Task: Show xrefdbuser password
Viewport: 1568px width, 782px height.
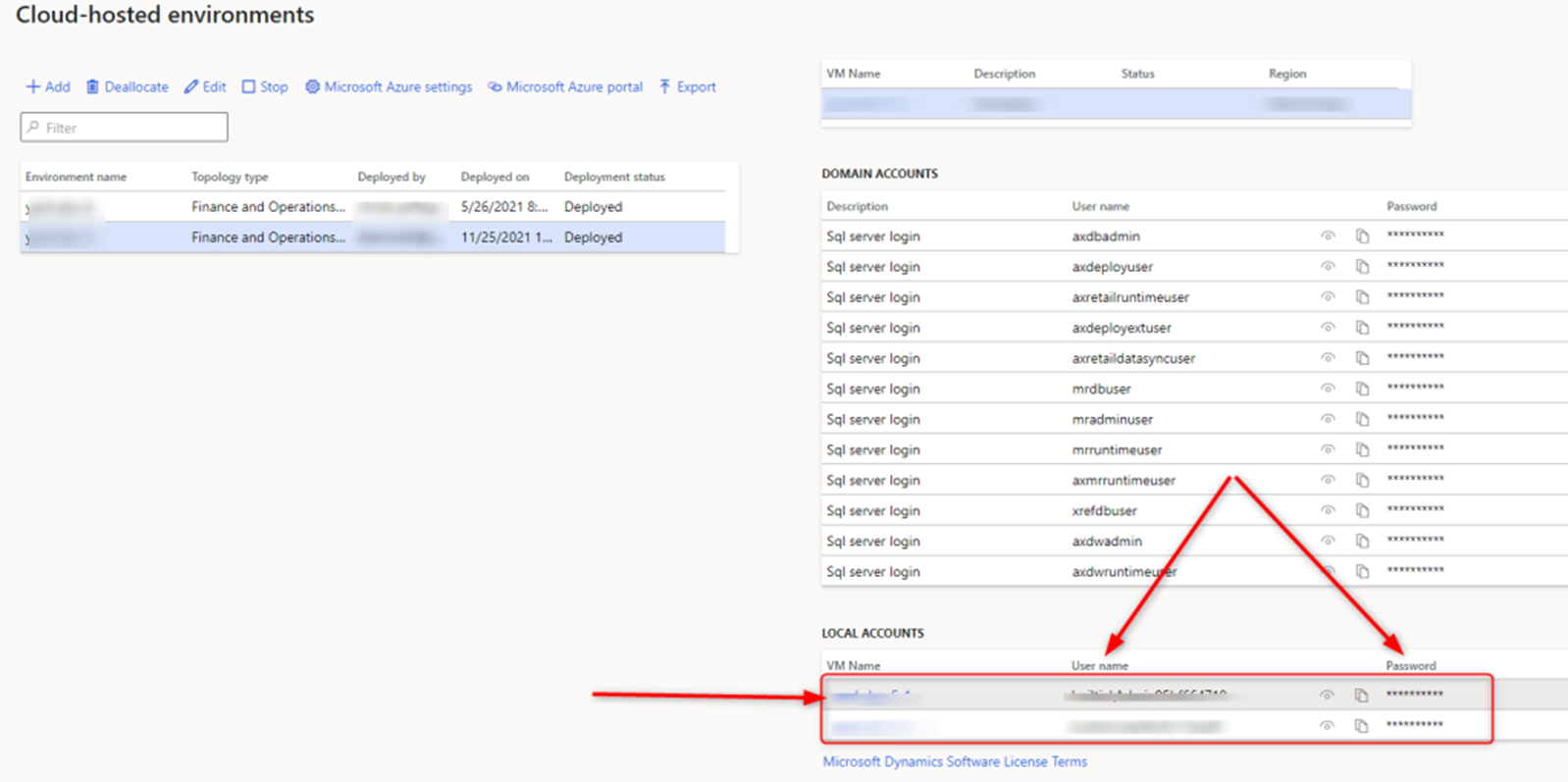Action: [1328, 509]
